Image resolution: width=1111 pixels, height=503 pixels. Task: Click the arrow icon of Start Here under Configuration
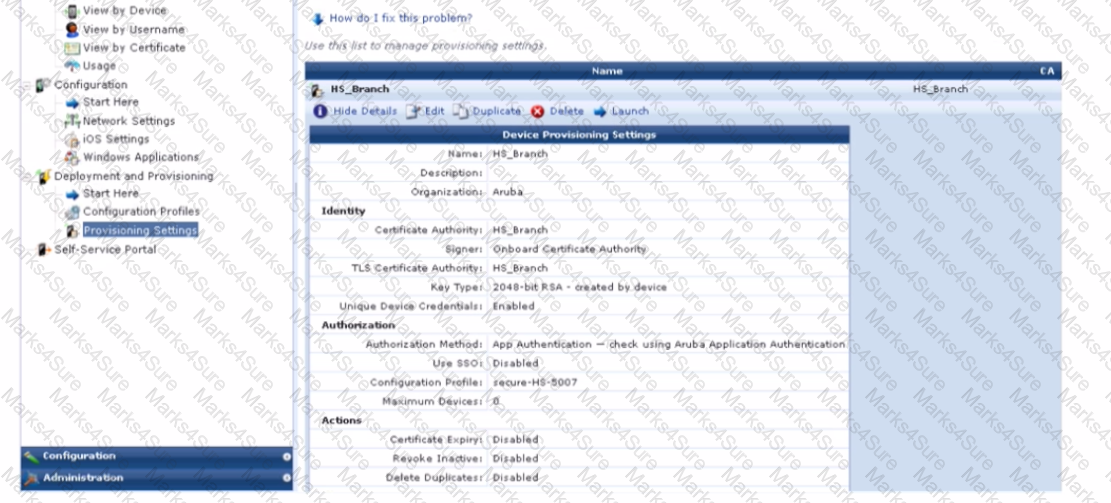coord(72,103)
